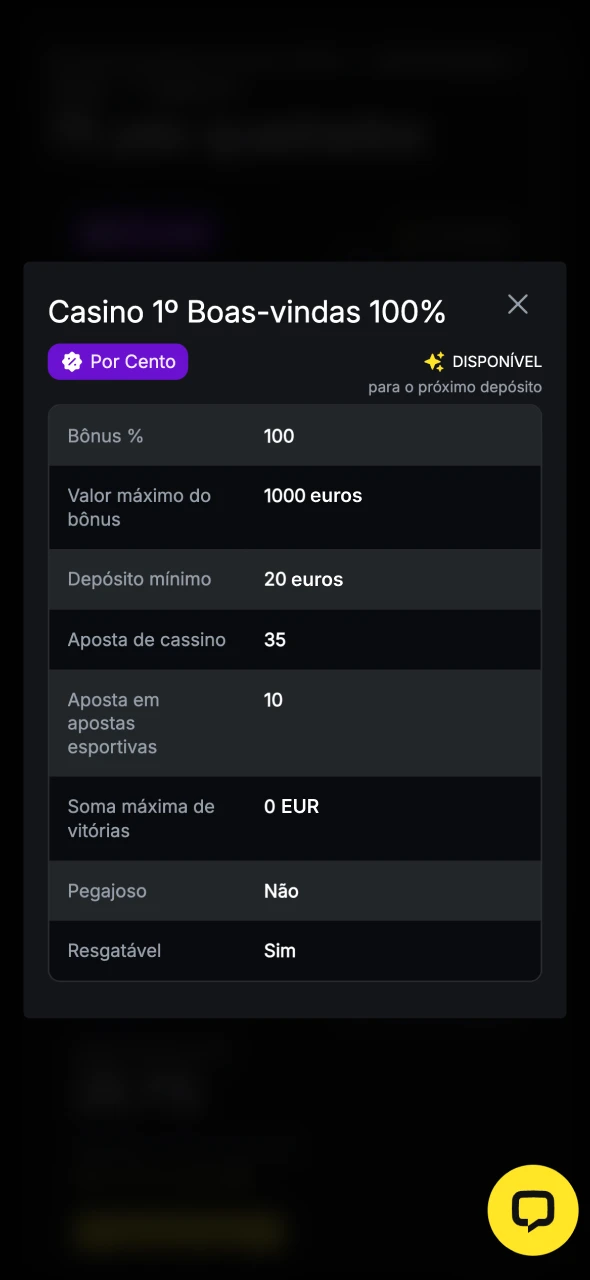Toggle the Pegajoso setting row

pyautogui.click(x=295, y=891)
